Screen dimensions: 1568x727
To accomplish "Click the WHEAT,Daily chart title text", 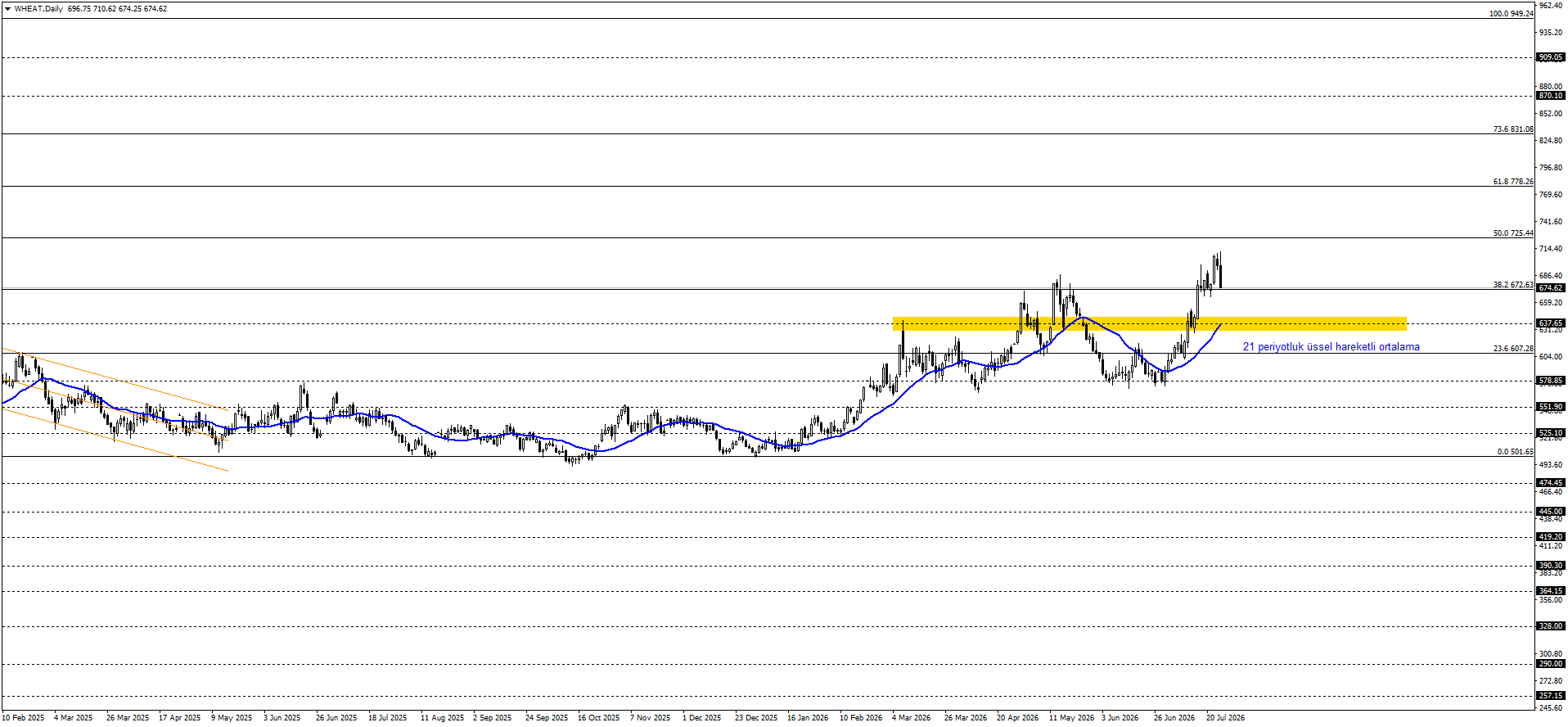I will [38, 9].
